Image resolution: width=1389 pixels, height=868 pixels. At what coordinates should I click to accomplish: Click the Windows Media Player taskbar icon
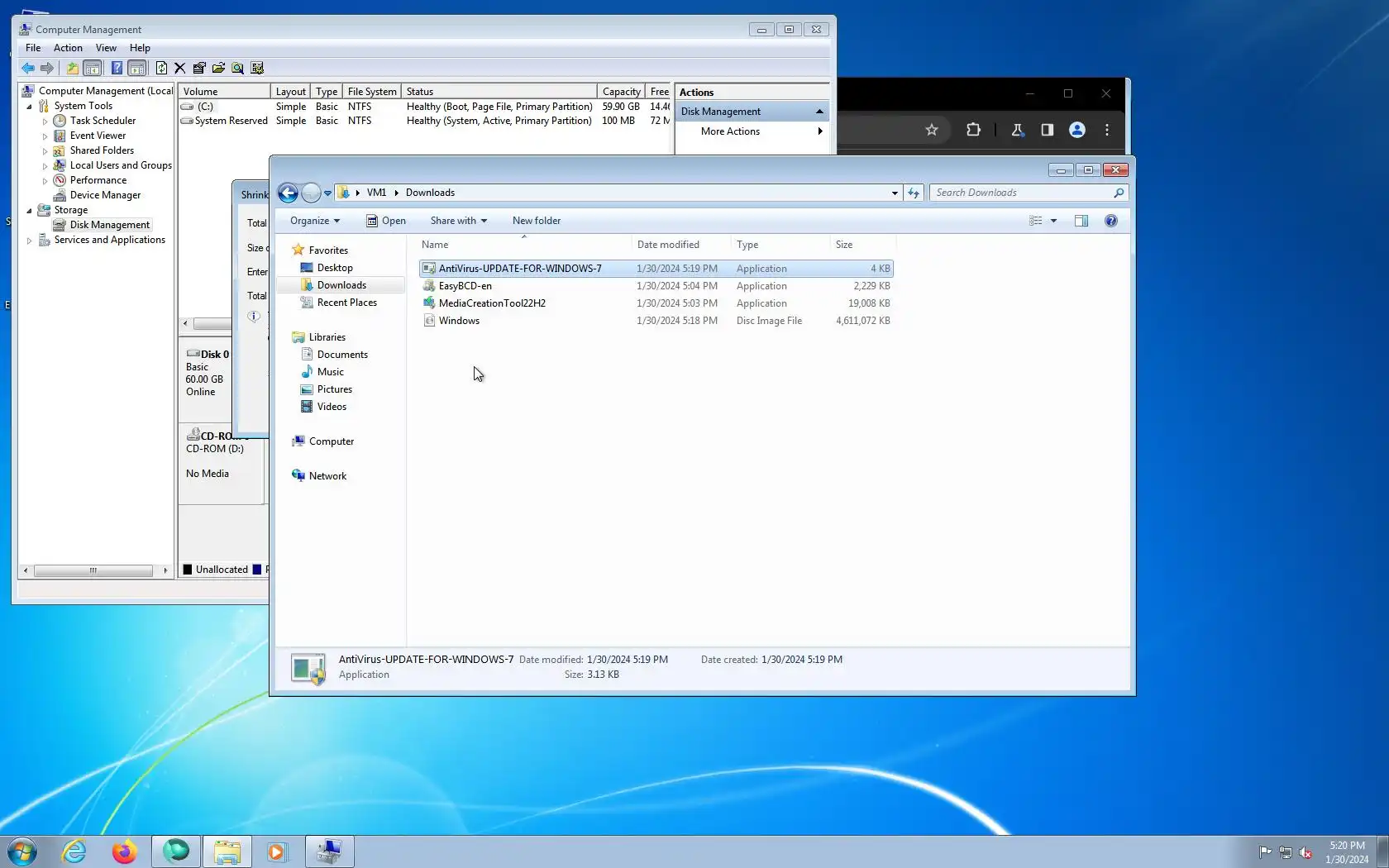click(277, 851)
